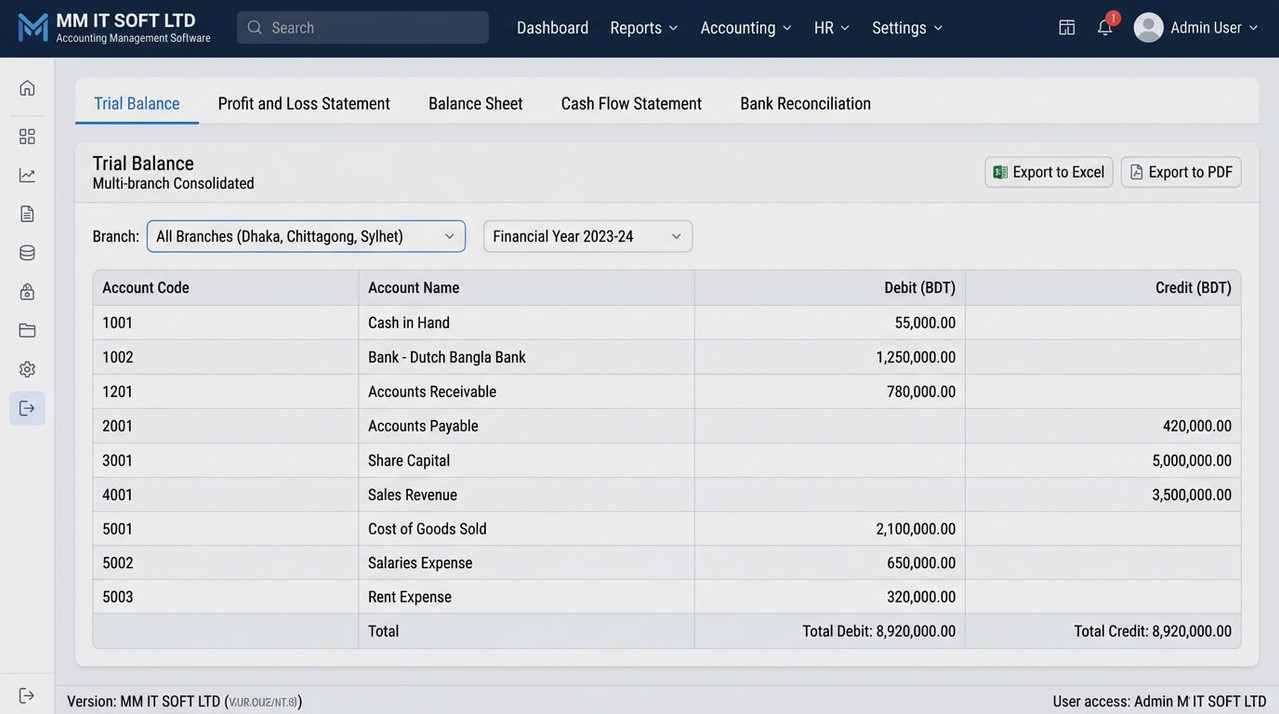
Task: Expand the HR menu
Action: [832, 27]
